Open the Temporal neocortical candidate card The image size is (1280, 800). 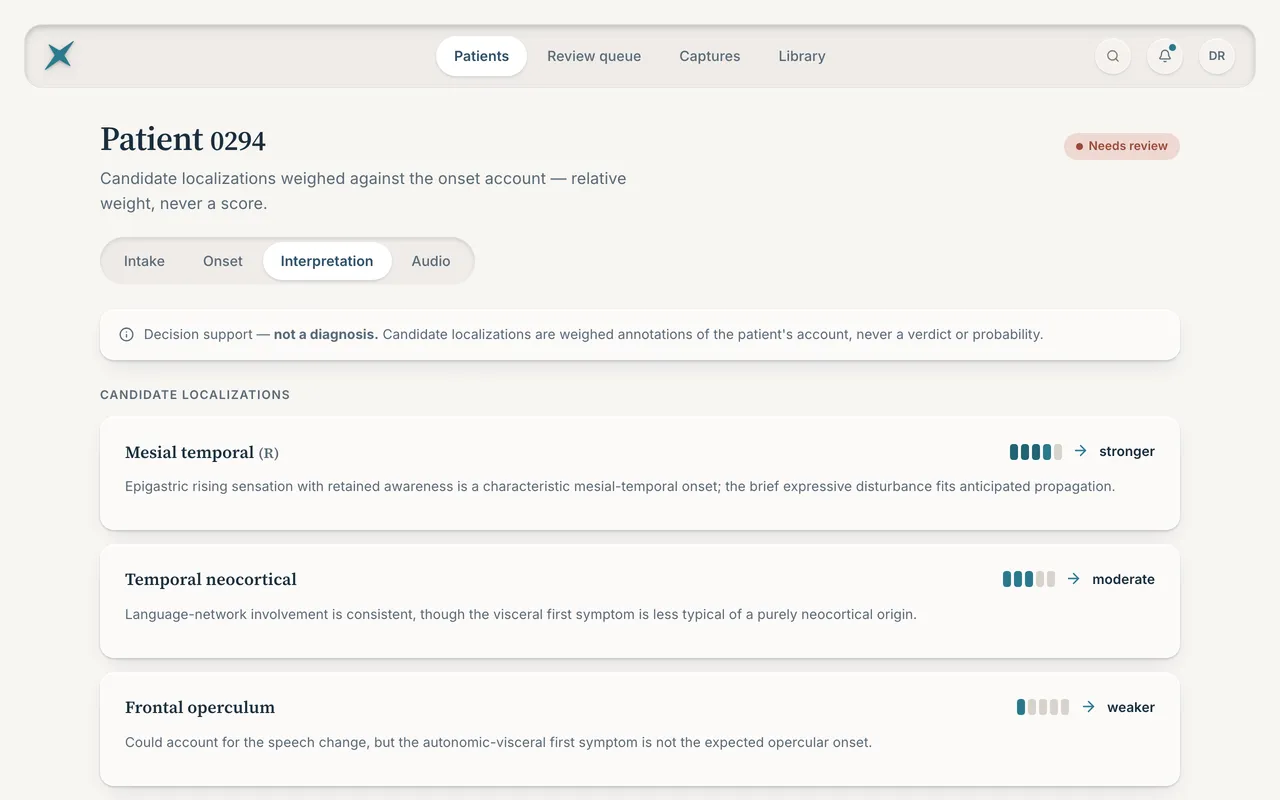(640, 601)
